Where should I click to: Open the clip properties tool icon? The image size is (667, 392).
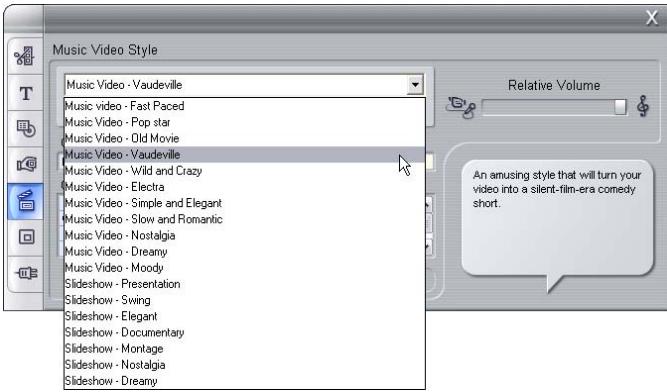[25, 56]
